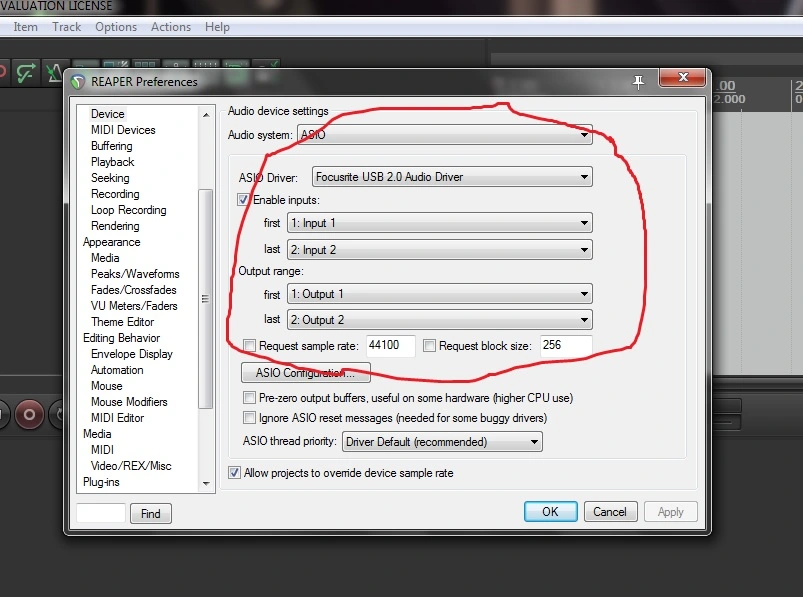Open the ASIO thread priority dropdown
This screenshot has height=597, width=803.
442,442
